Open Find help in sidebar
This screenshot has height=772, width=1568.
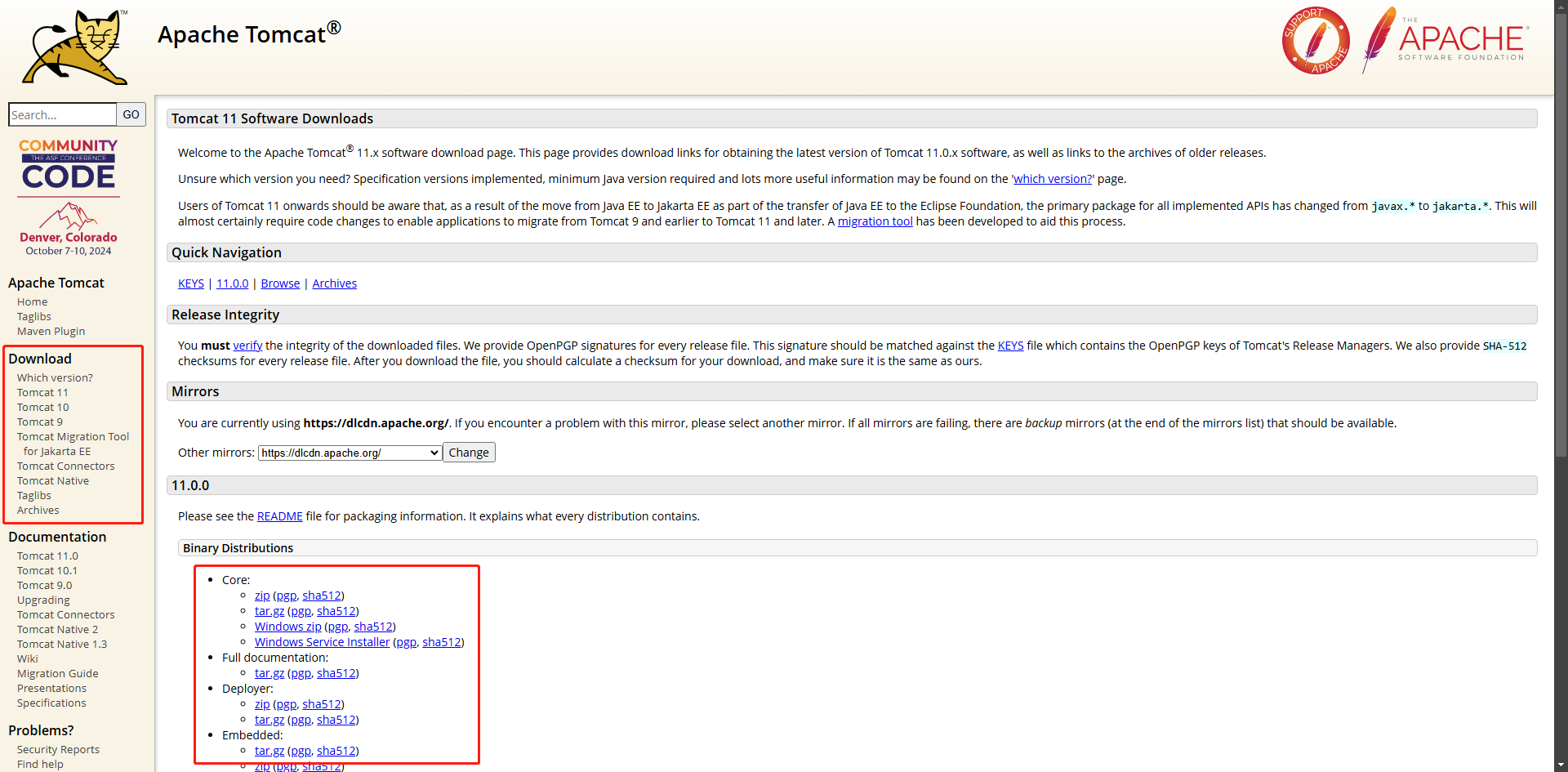(40, 765)
